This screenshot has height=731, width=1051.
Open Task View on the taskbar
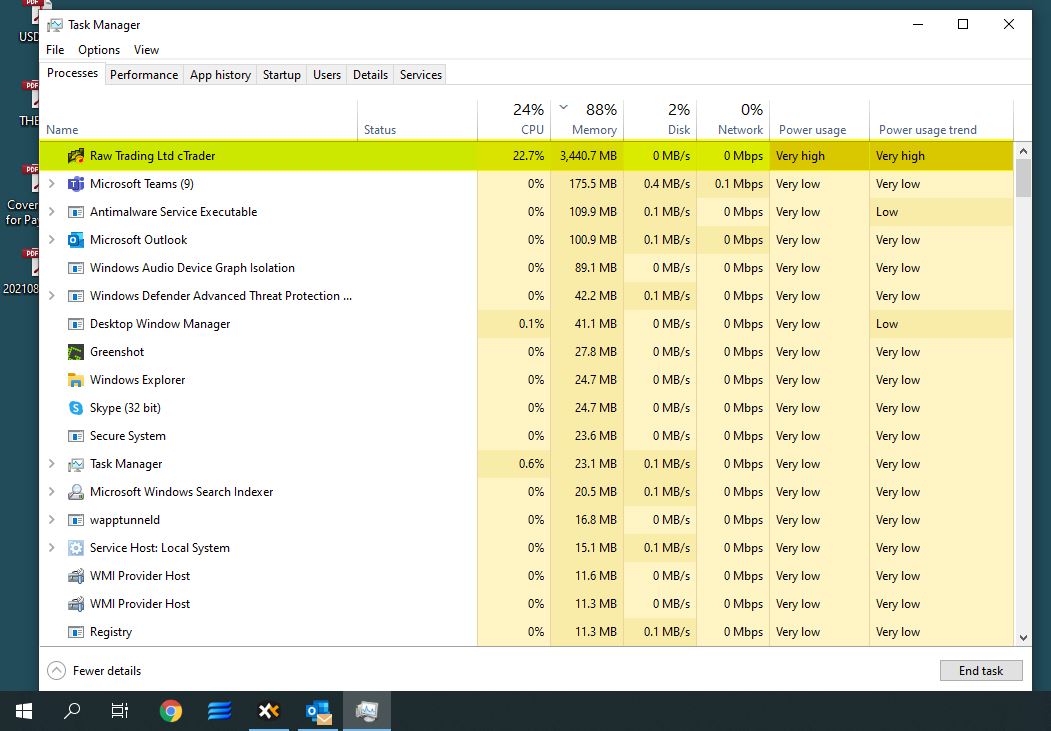(x=120, y=711)
